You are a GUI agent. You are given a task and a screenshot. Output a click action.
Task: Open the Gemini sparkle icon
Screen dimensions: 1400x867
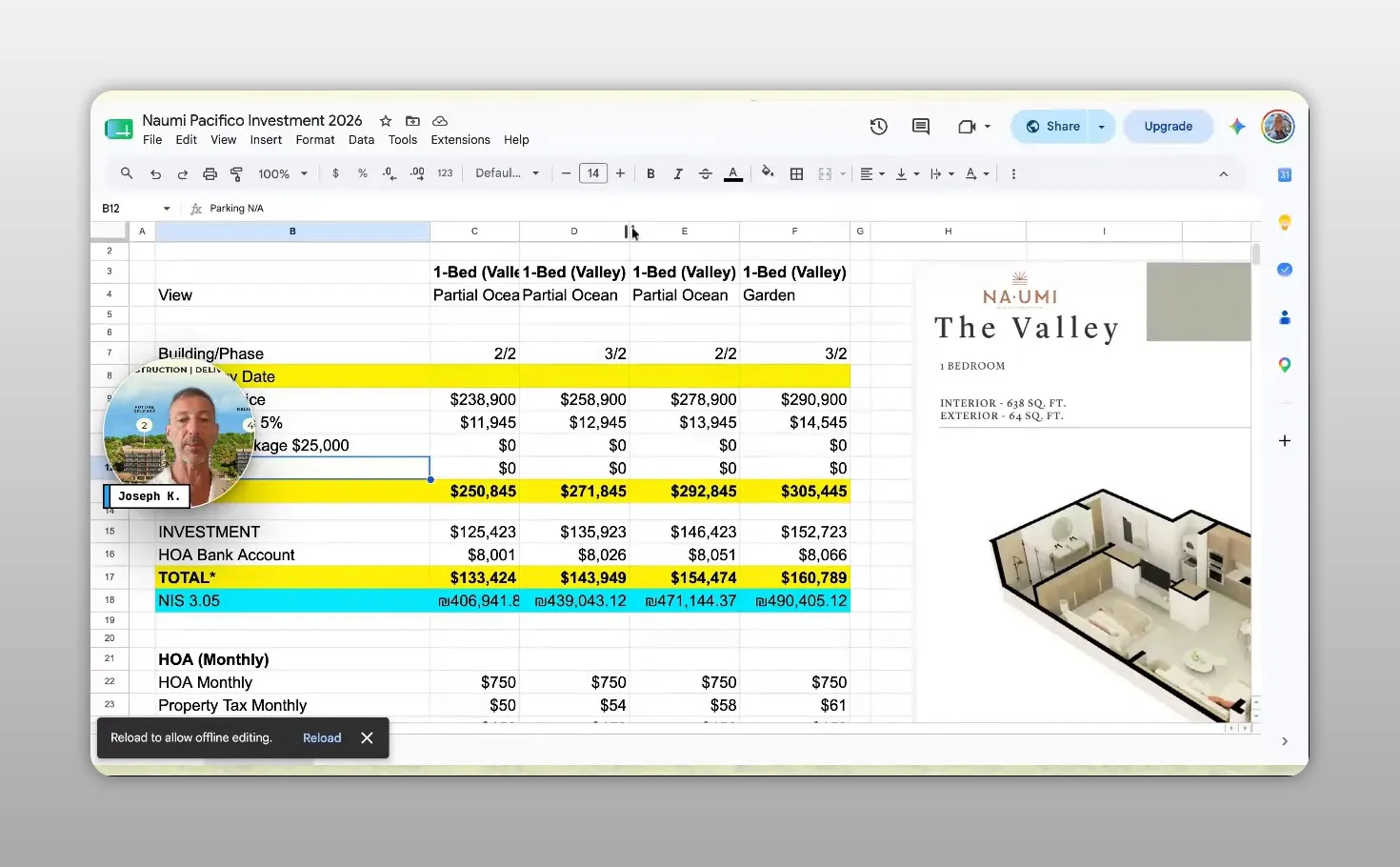coord(1237,126)
